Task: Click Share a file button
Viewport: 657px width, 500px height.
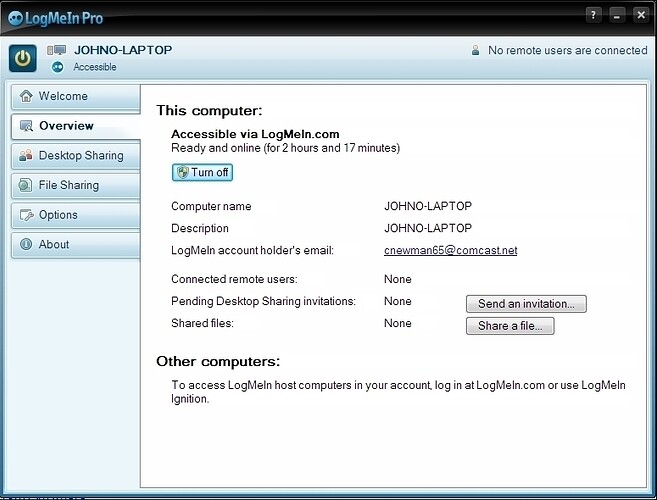Action: click(510, 326)
